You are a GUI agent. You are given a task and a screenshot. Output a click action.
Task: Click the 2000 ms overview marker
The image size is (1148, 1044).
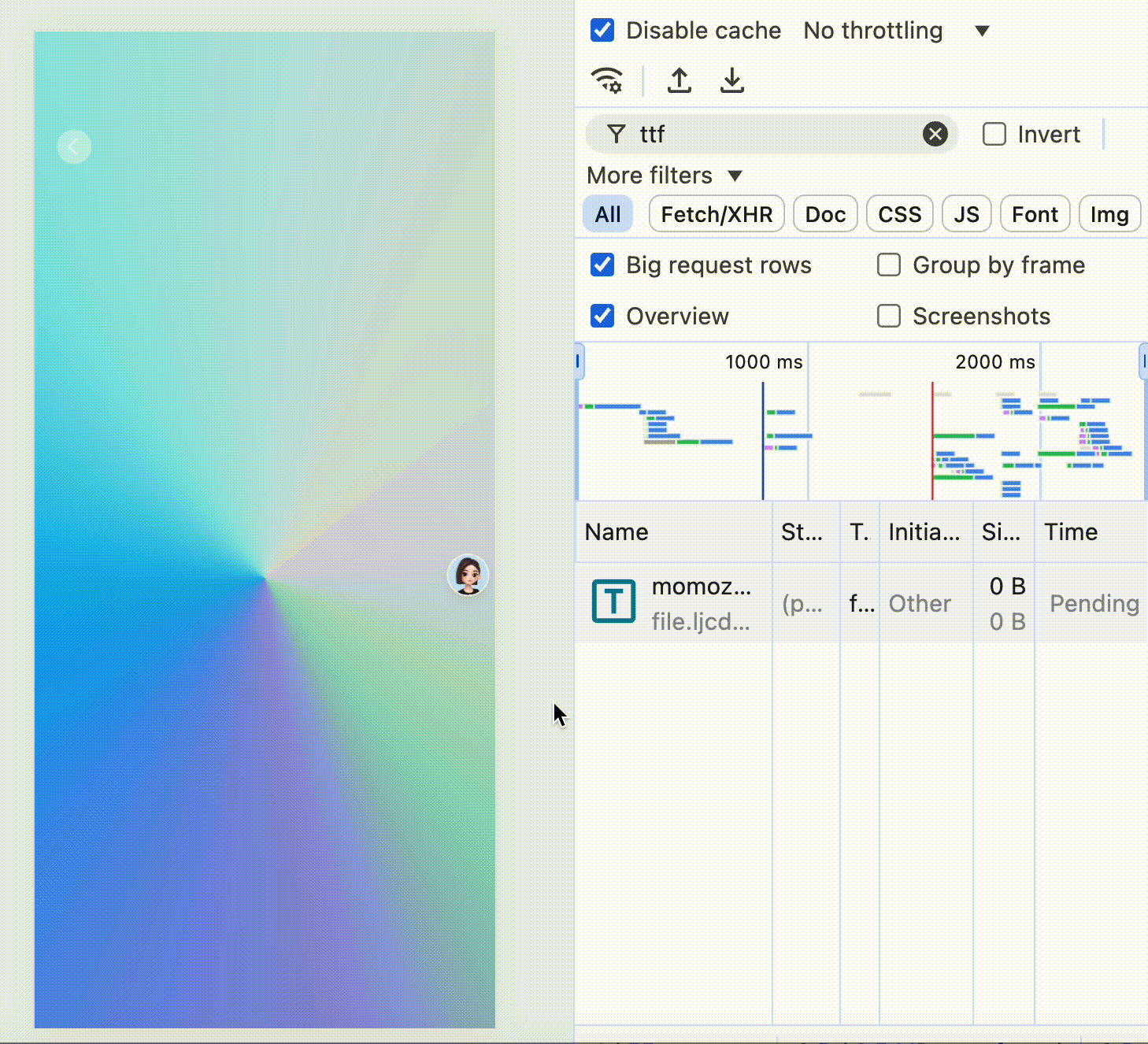click(995, 362)
